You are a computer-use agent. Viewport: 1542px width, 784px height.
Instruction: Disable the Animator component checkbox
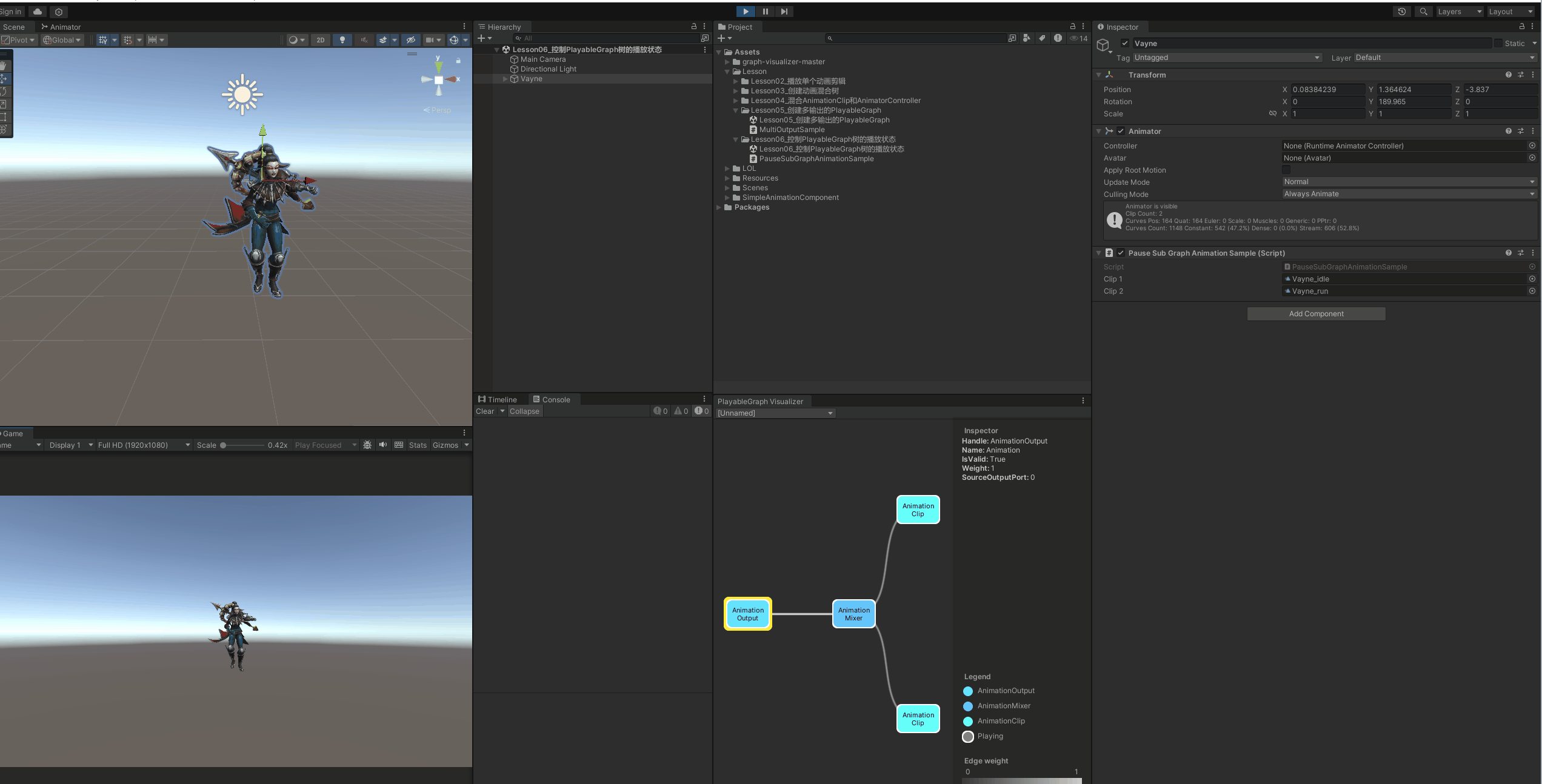tap(1121, 131)
